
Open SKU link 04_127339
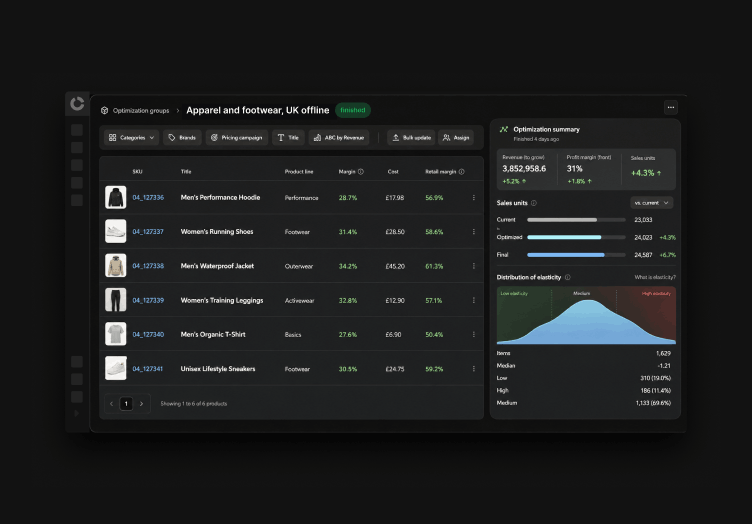click(148, 301)
